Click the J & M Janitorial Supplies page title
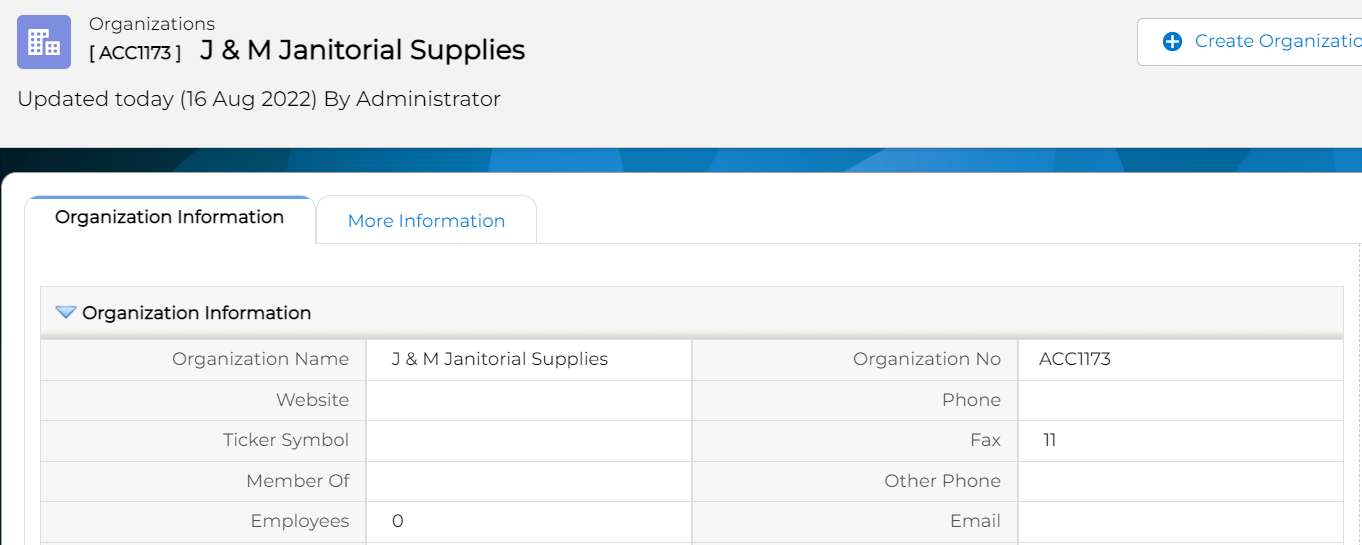1362x545 pixels. pyautogui.click(x=362, y=50)
